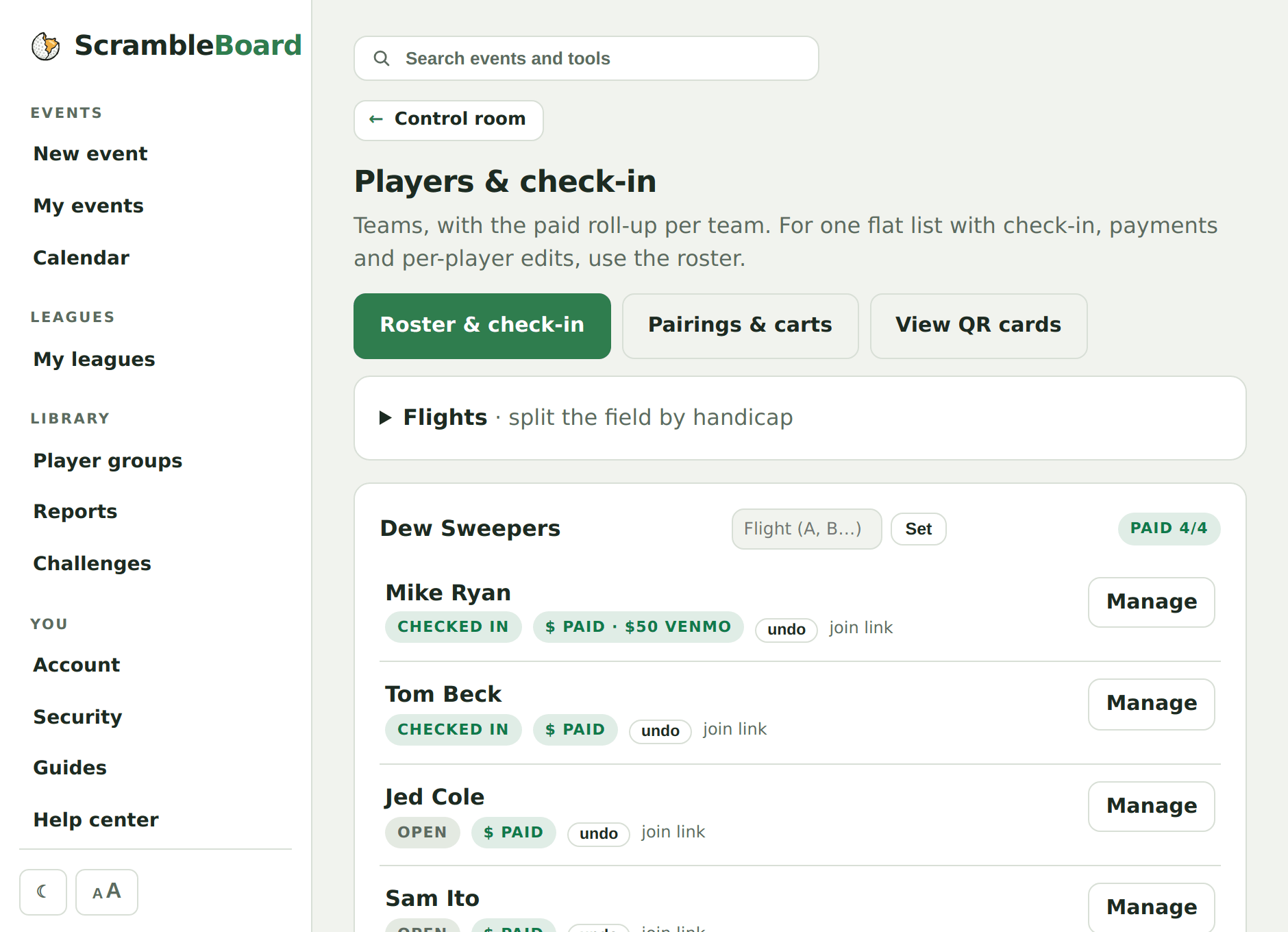Undo Mike Ryan's payment
This screenshot has width=1288, height=932.
point(787,630)
